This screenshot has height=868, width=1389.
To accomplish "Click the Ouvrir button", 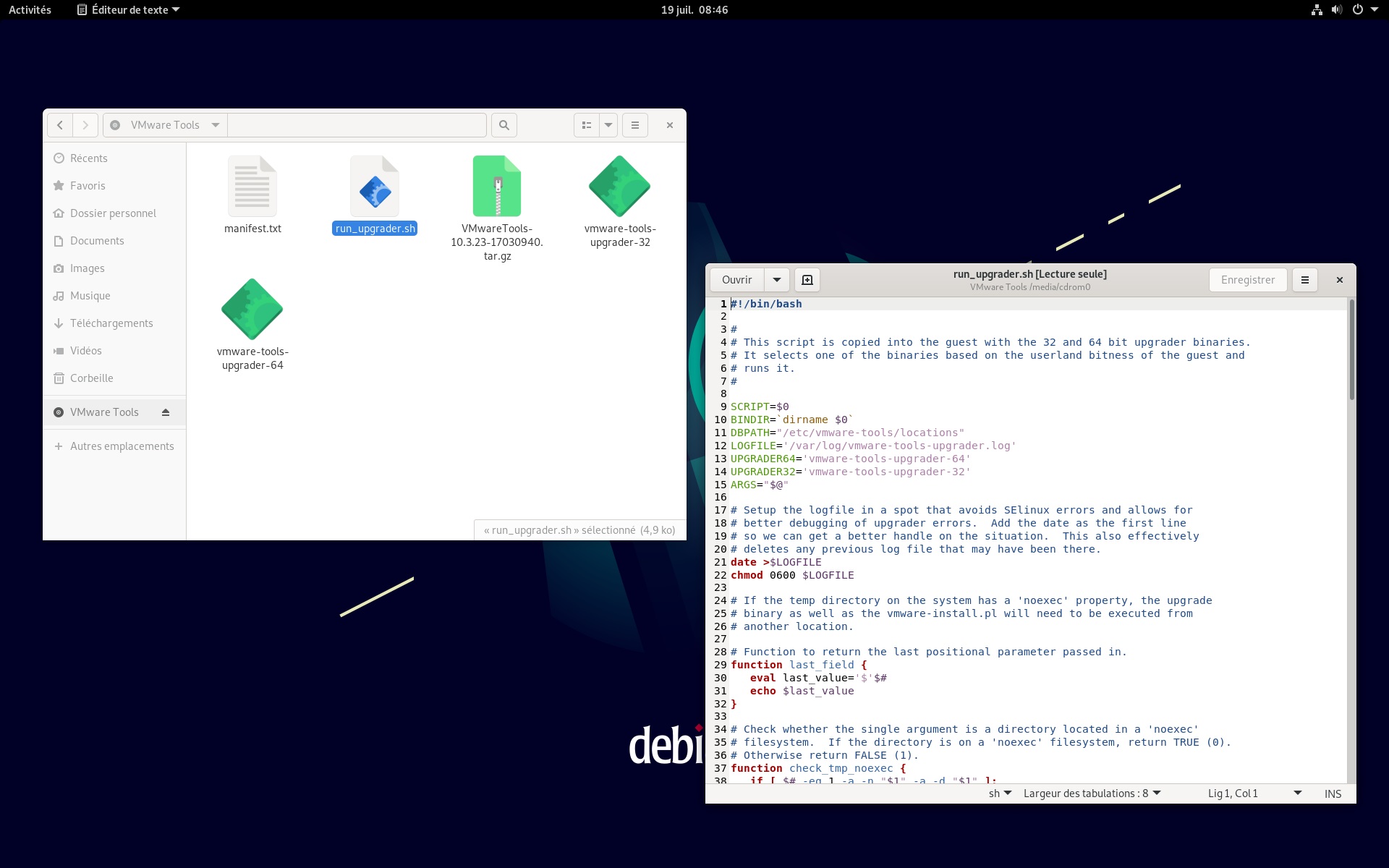I will (x=736, y=280).
